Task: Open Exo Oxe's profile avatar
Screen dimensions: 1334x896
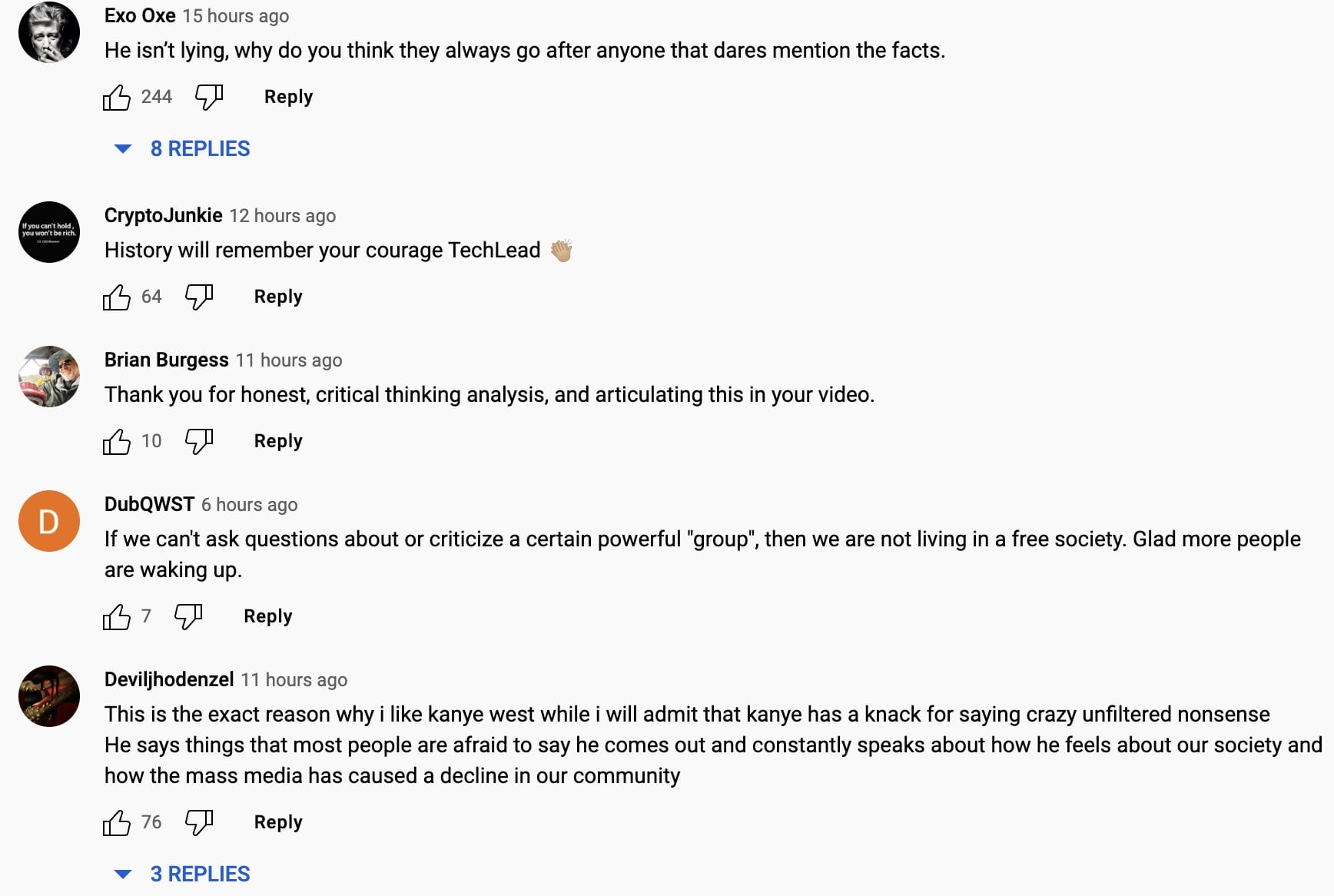Action: tap(49, 32)
